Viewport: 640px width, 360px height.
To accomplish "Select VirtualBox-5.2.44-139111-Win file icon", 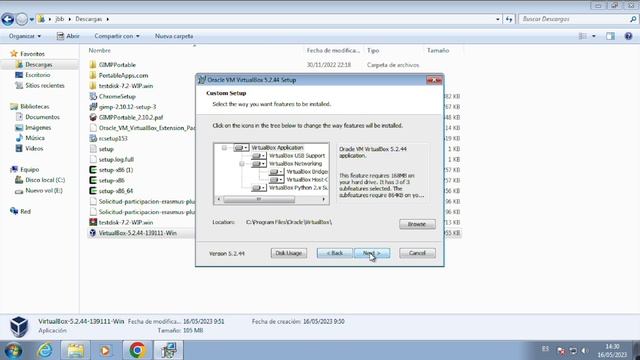I will [93, 233].
